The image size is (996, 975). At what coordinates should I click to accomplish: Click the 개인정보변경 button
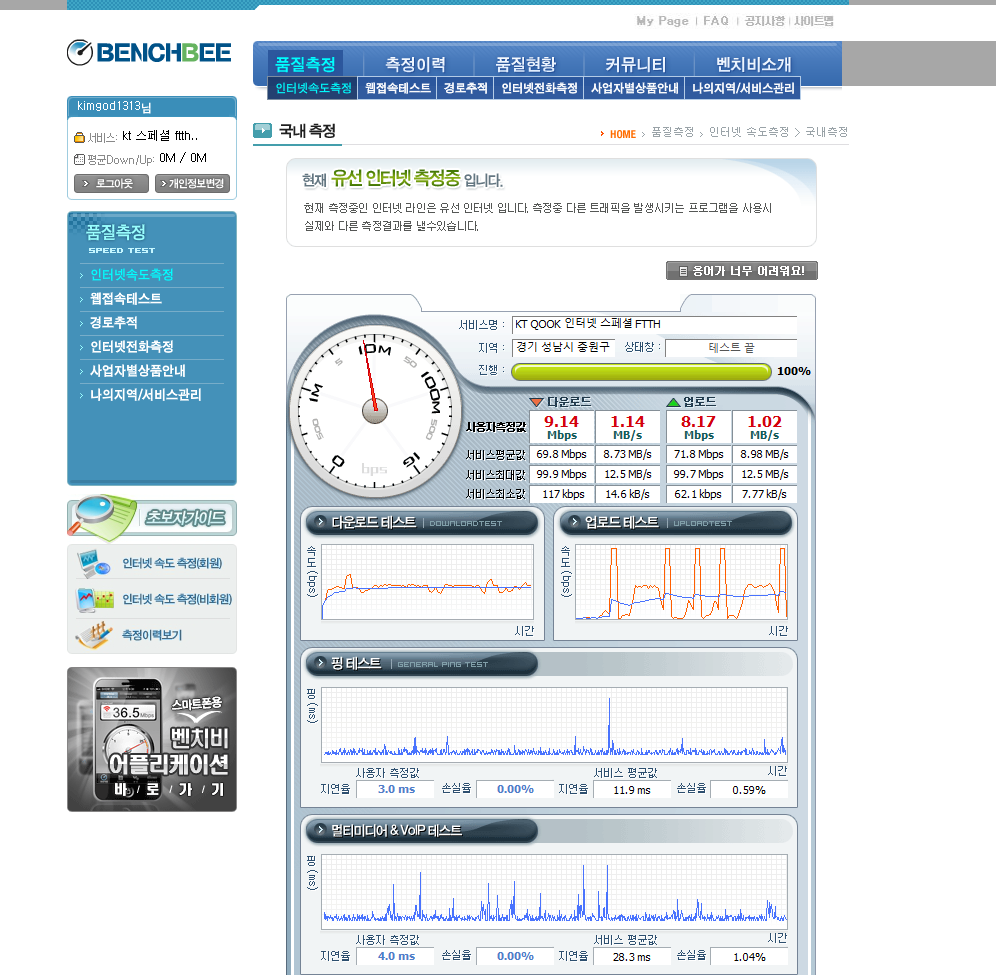coord(192,184)
